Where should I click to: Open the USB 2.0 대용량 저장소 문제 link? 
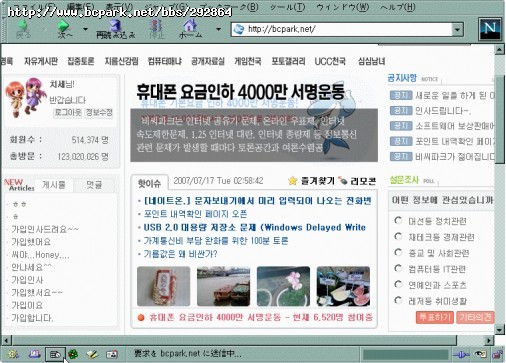(x=255, y=228)
